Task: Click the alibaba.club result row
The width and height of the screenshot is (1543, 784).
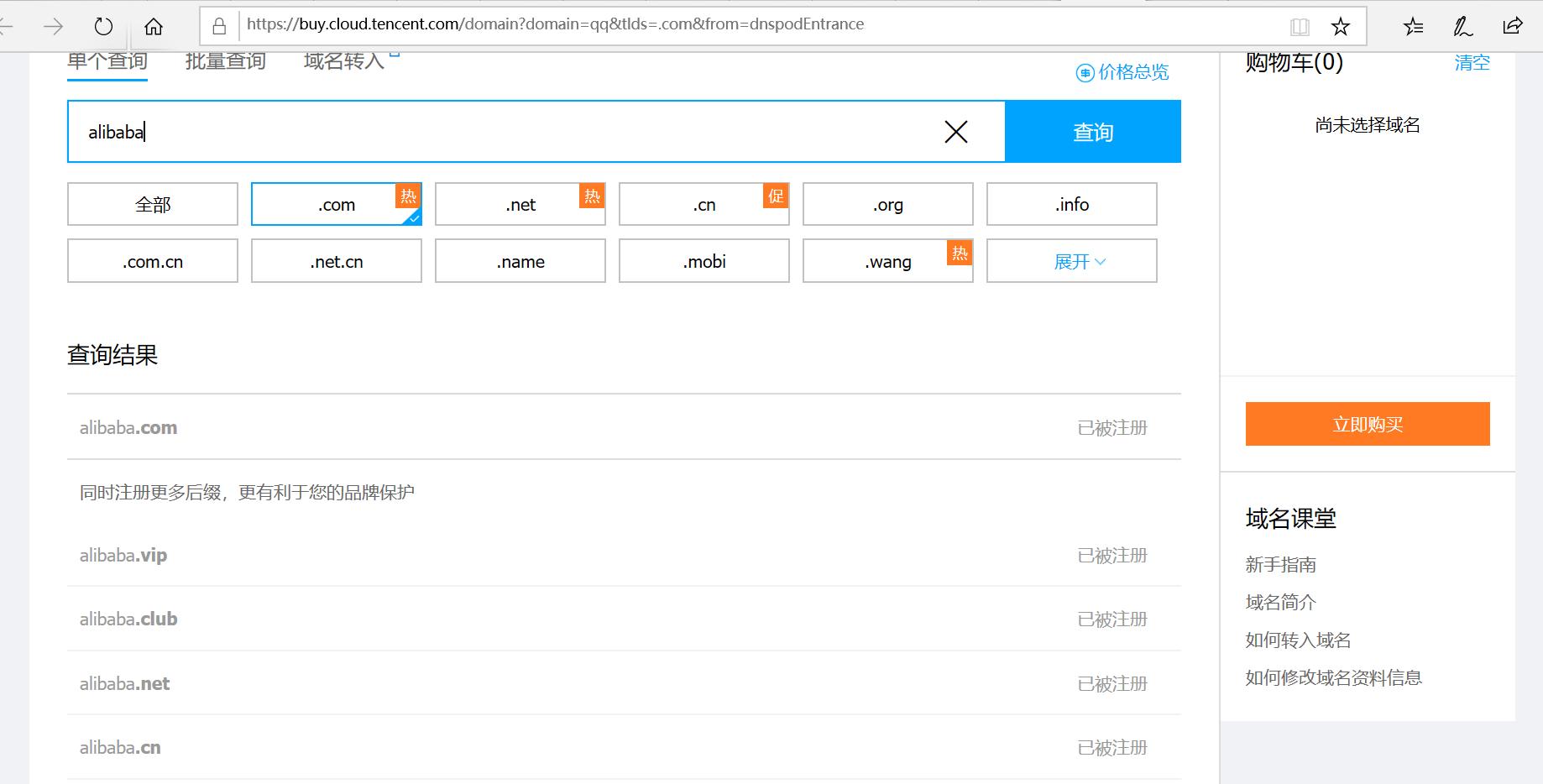Action: click(624, 619)
